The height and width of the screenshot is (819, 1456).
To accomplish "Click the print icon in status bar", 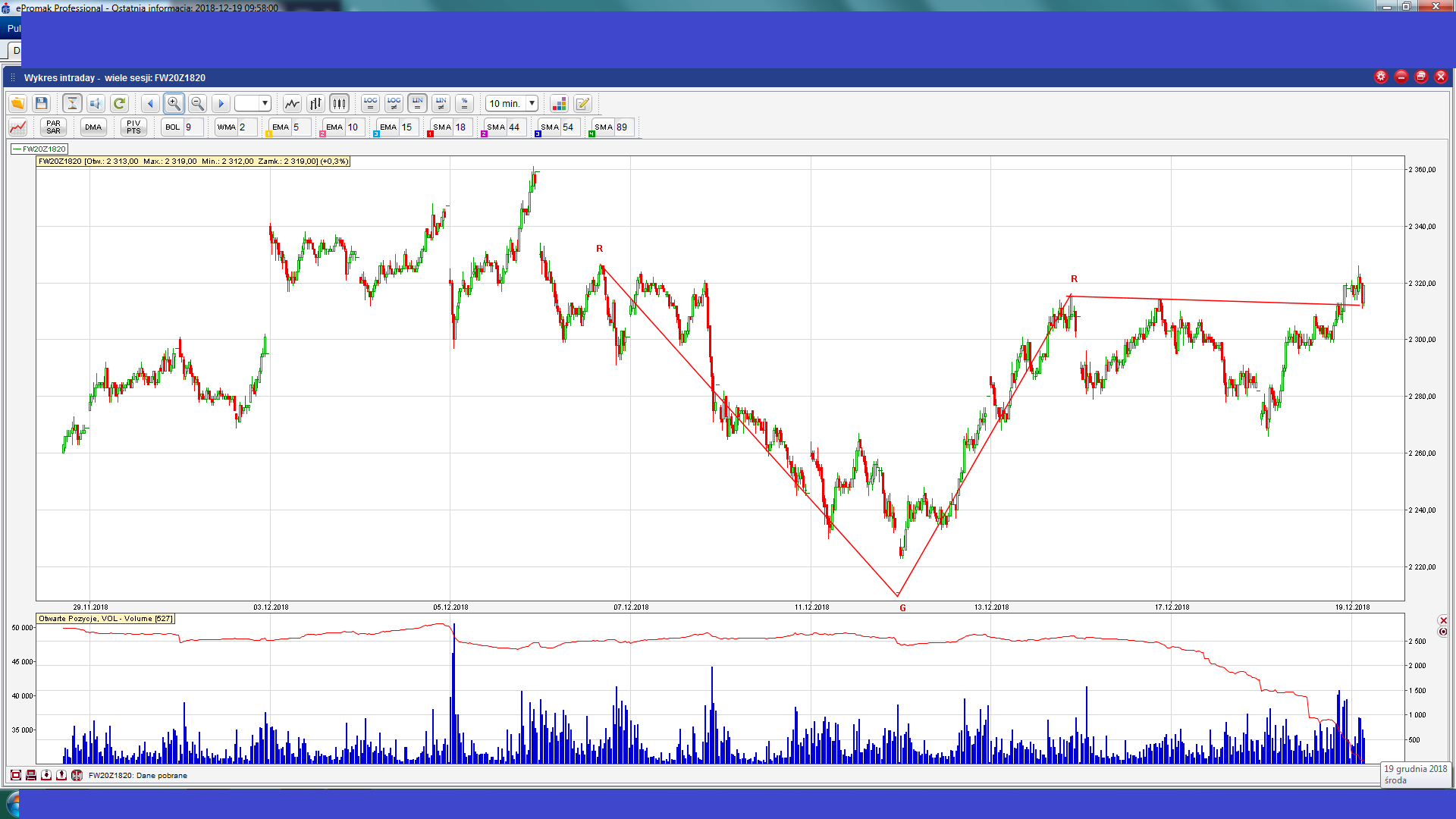I will [x=31, y=775].
